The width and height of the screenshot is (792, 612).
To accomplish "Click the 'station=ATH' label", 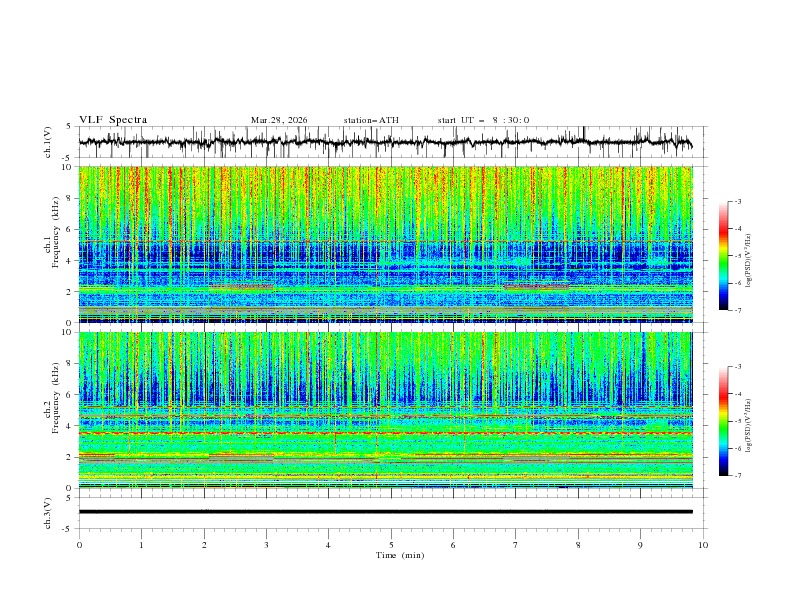I will point(371,120).
